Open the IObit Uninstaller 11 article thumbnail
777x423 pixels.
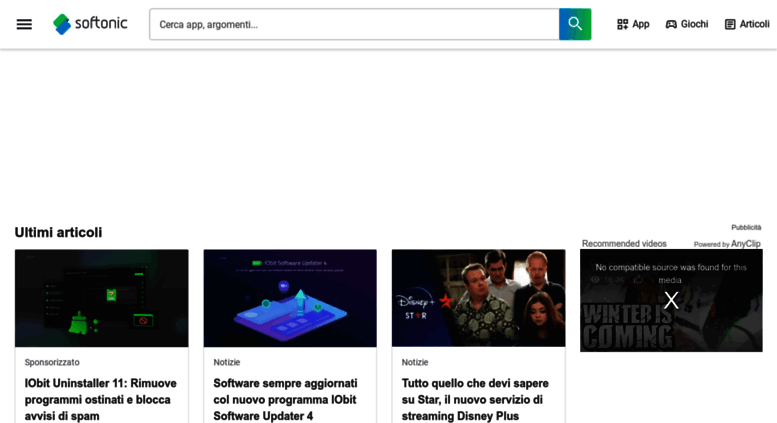(102, 298)
